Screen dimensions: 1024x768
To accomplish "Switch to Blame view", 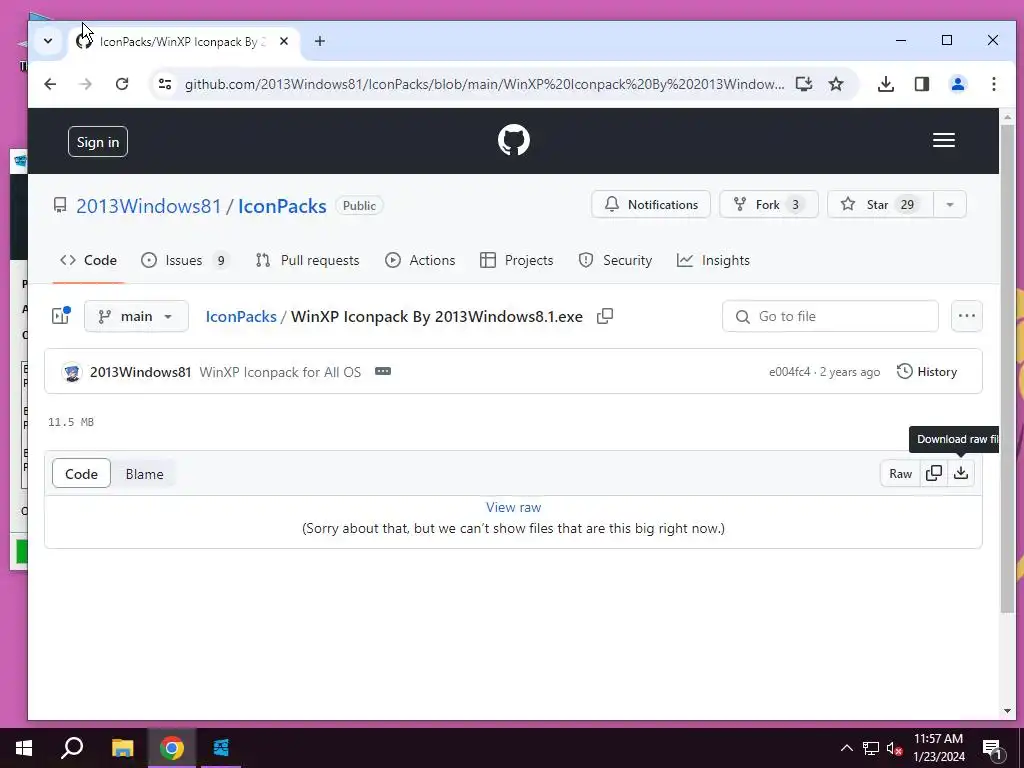I will (x=144, y=474).
